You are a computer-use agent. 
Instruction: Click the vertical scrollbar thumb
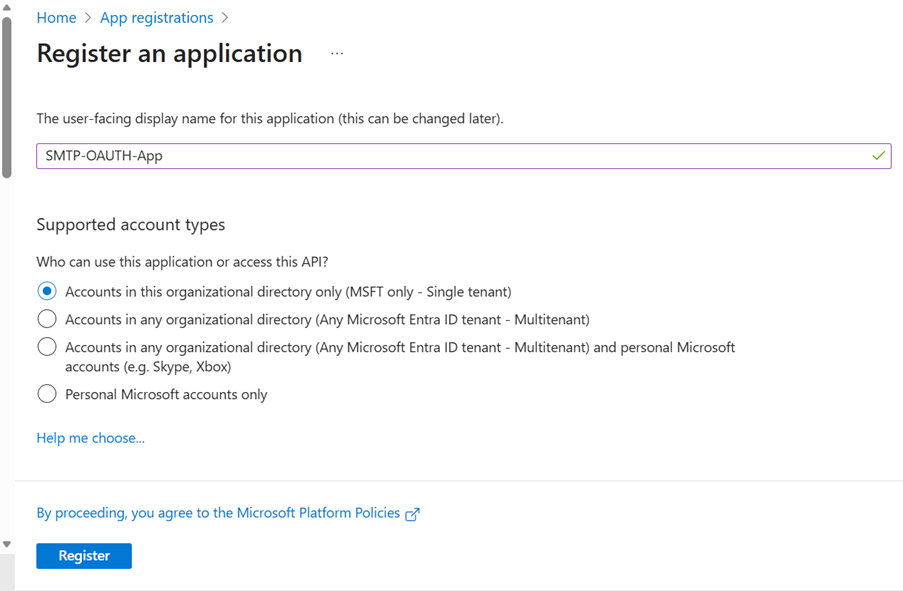[7, 98]
